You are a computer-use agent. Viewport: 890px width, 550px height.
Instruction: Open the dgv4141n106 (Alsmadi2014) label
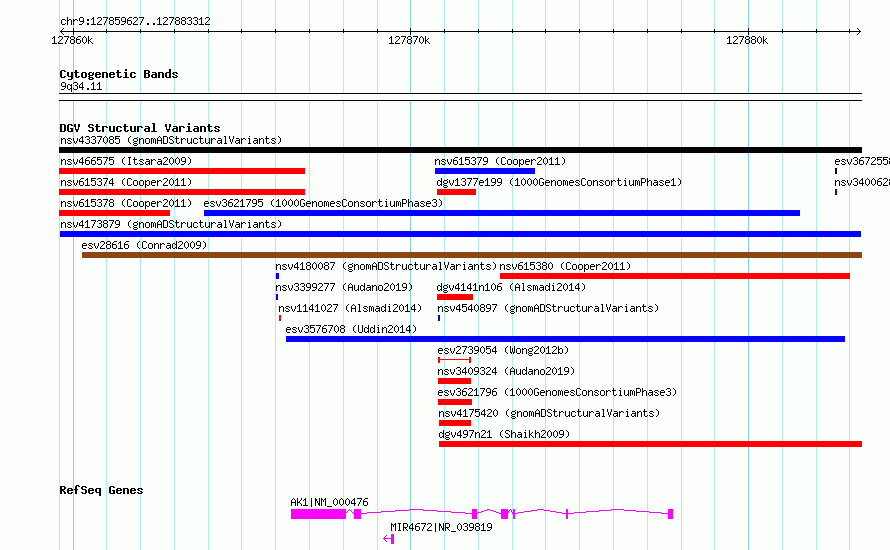coord(511,287)
